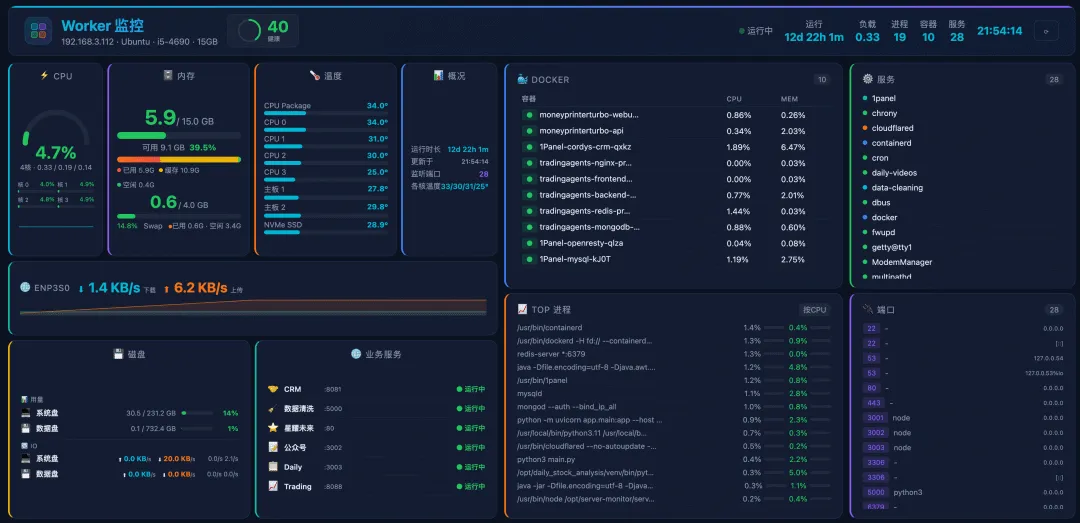Click the port 443 badge

pyautogui.click(x=873, y=402)
